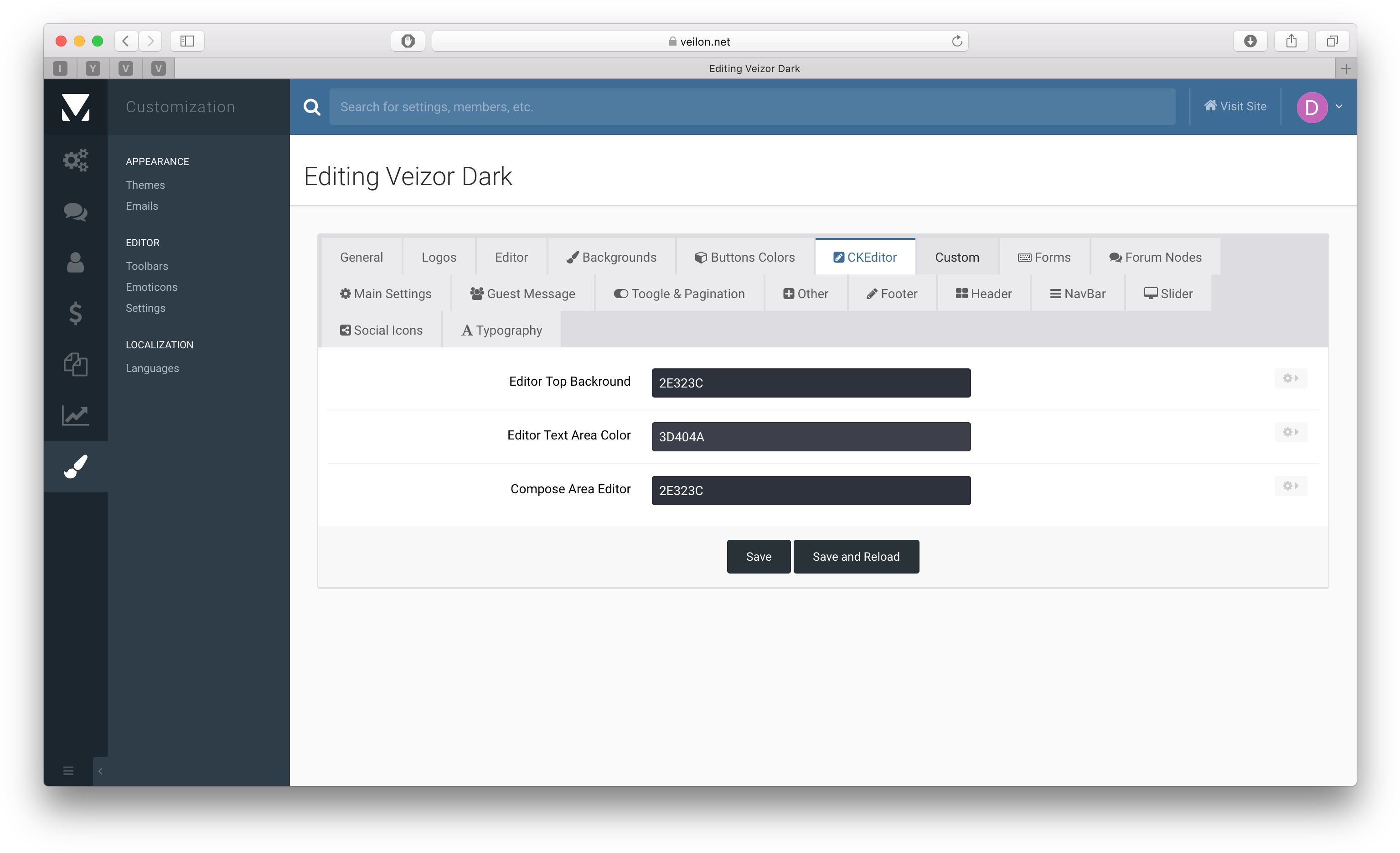Screen dimensions: 1400x853
Task: Click the search magnifier icon in top bar
Action: [x=312, y=107]
